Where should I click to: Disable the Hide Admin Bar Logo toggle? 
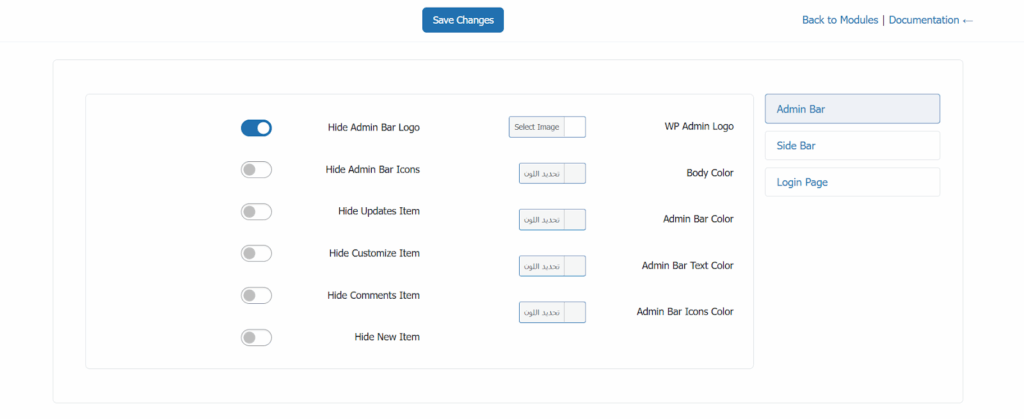256,128
